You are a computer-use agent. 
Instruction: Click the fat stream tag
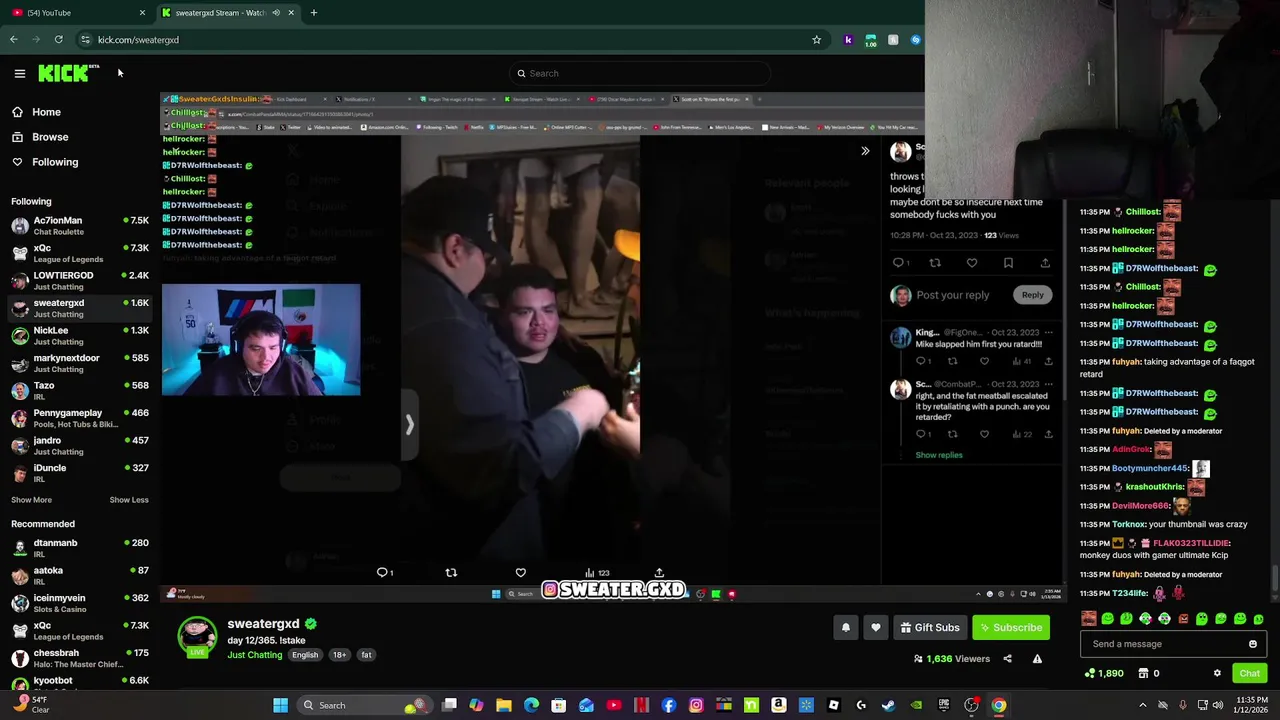pos(366,655)
